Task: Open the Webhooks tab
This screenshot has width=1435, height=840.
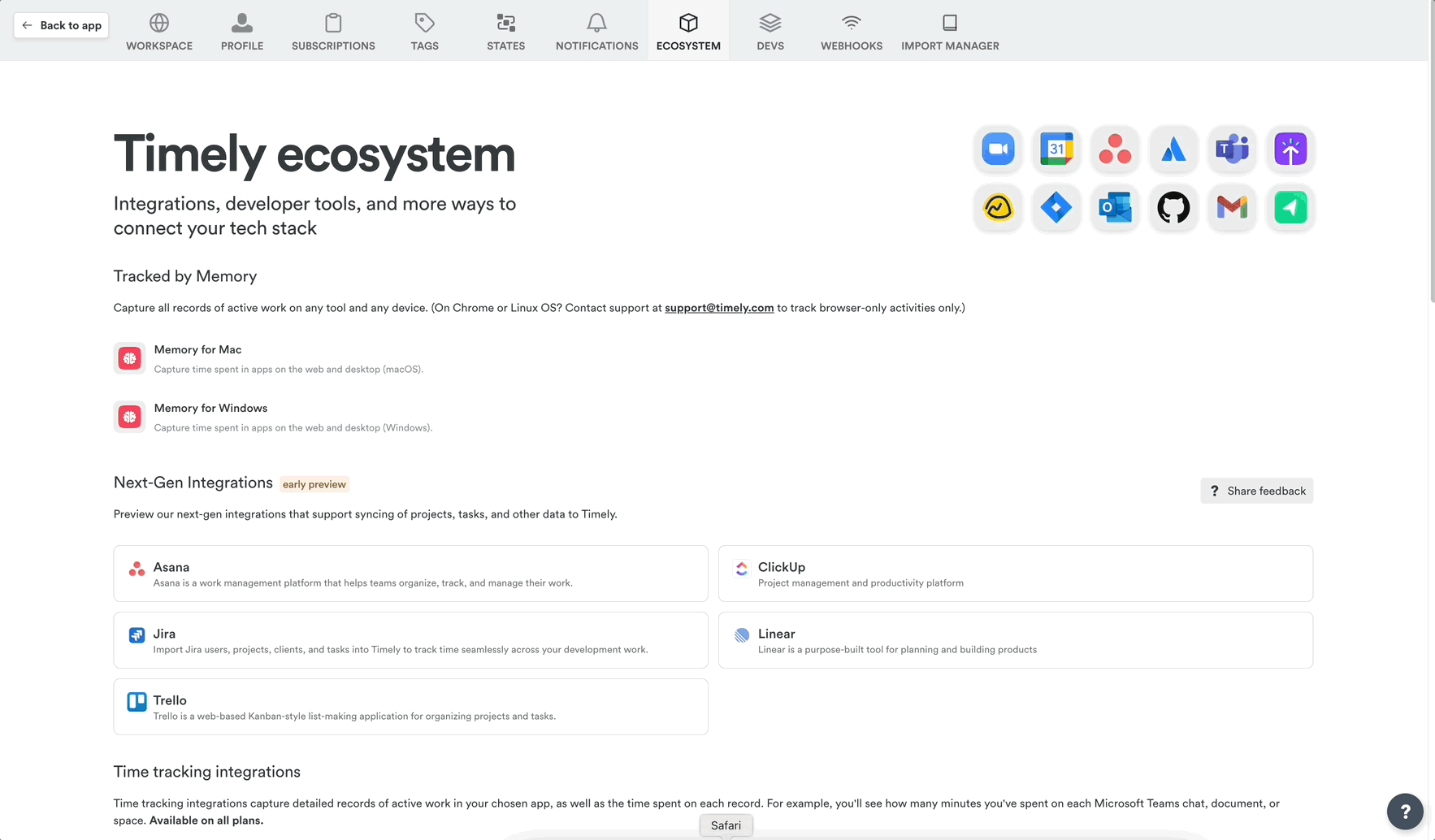Action: pyautogui.click(x=851, y=31)
